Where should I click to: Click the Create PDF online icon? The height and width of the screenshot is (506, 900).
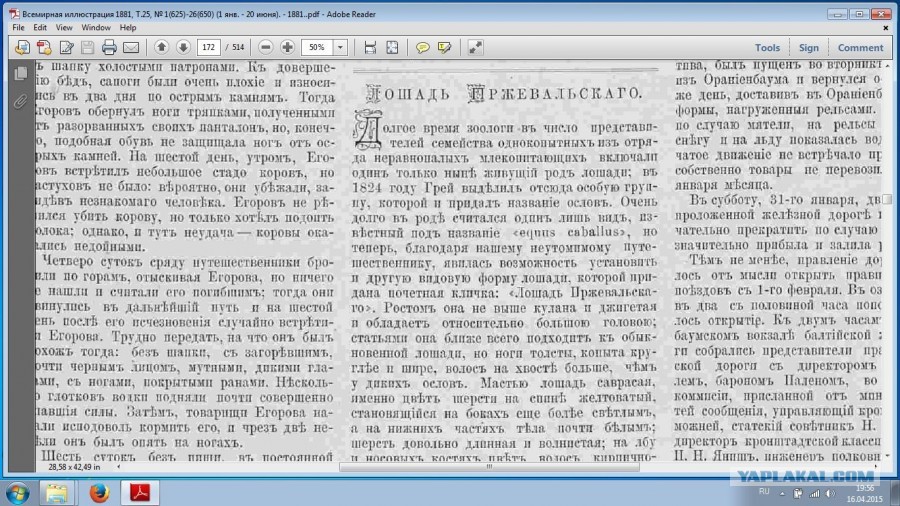(22, 48)
